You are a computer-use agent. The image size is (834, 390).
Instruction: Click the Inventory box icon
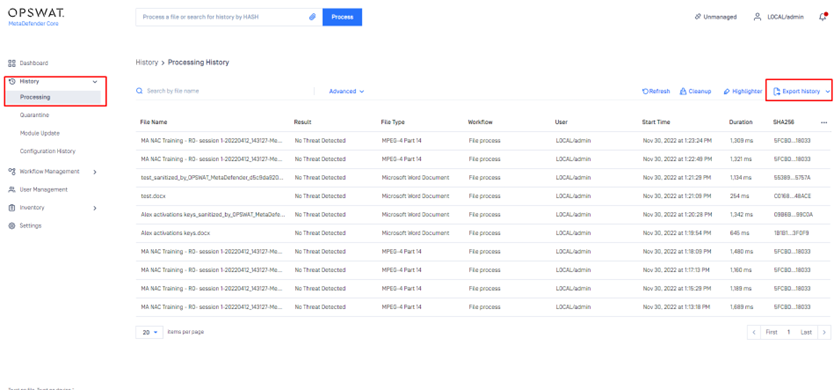point(12,208)
